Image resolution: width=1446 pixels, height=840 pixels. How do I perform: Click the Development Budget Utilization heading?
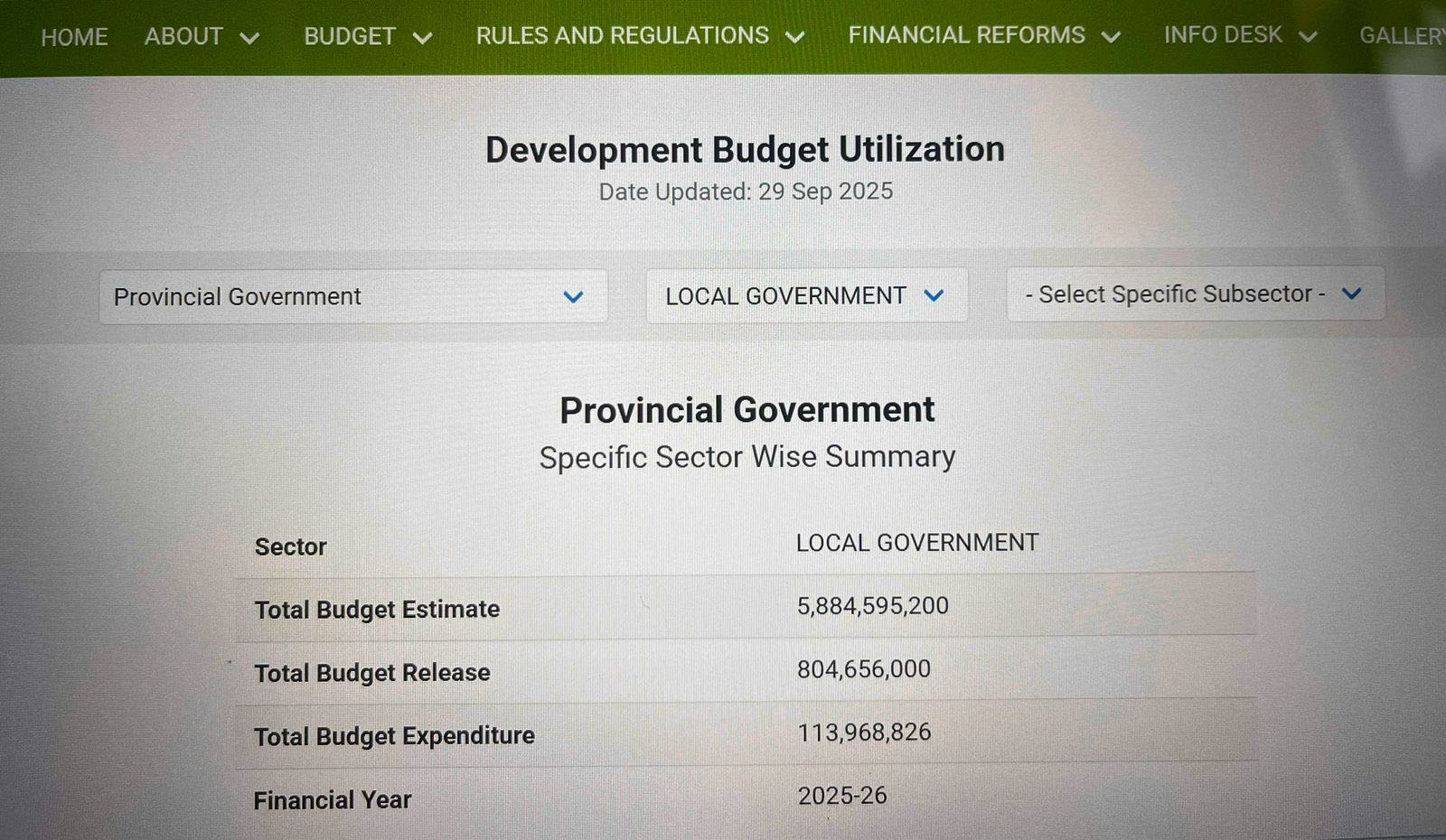click(745, 149)
